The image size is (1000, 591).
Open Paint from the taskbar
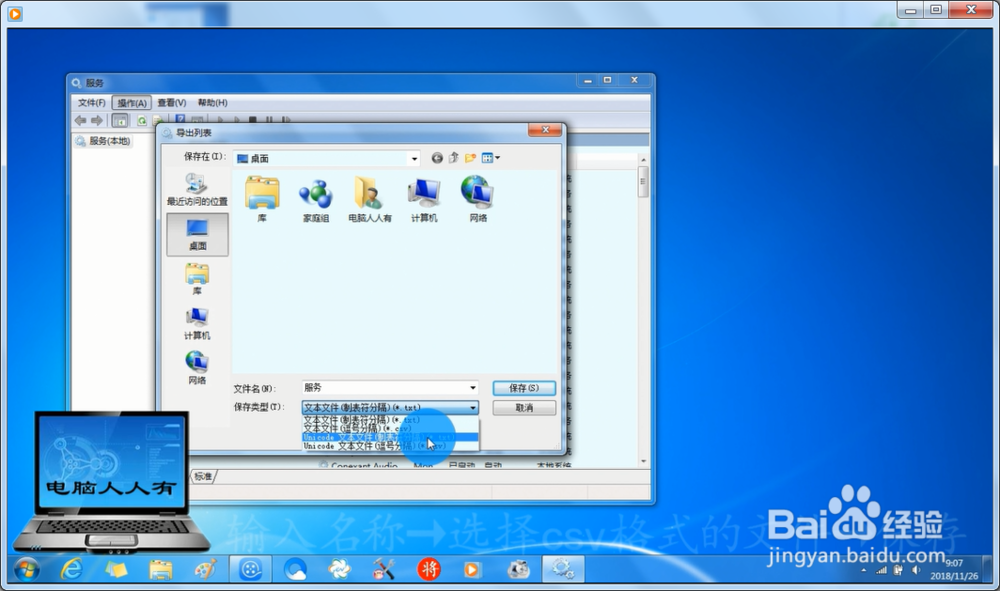(205, 569)
